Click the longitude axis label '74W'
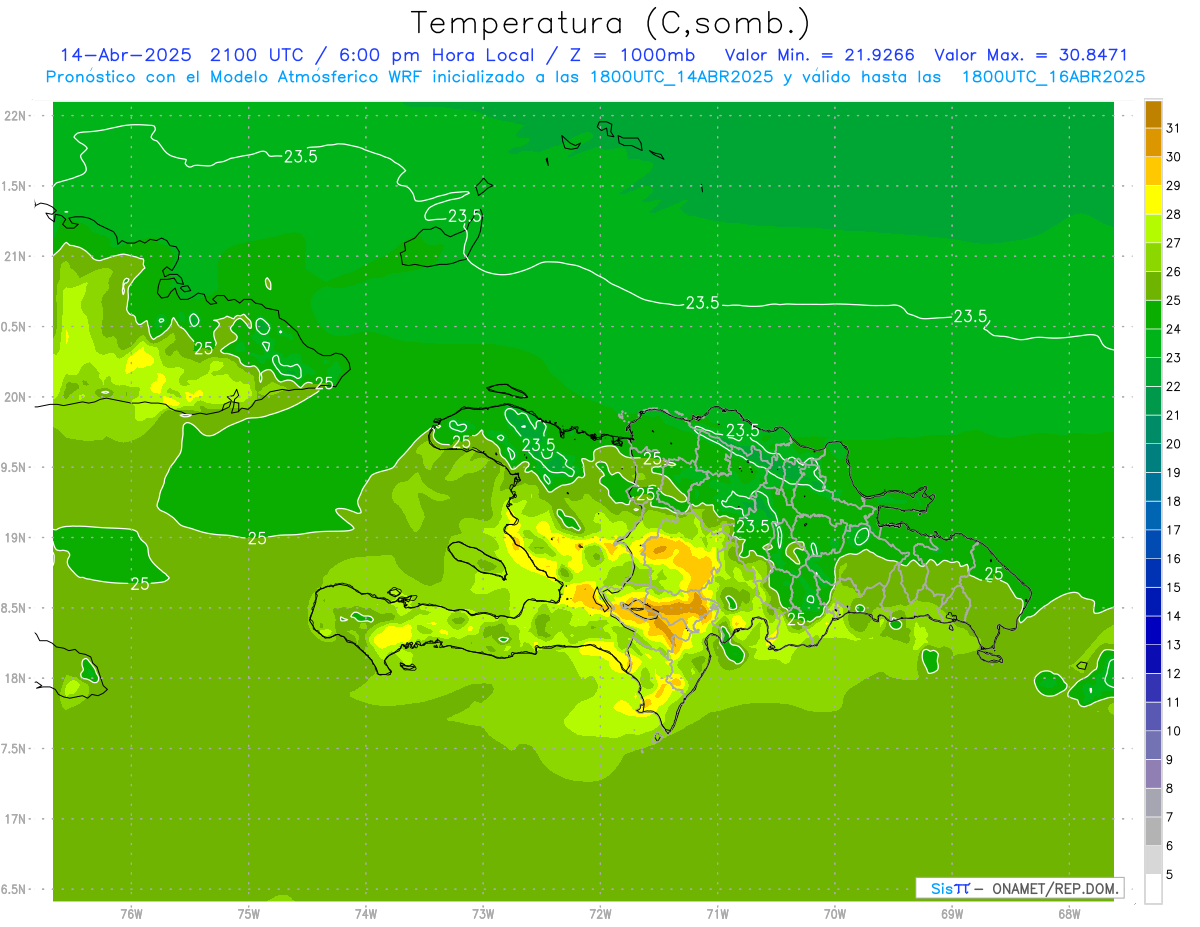The height and width of the screenshot is (927, 1200). [365, 914]
